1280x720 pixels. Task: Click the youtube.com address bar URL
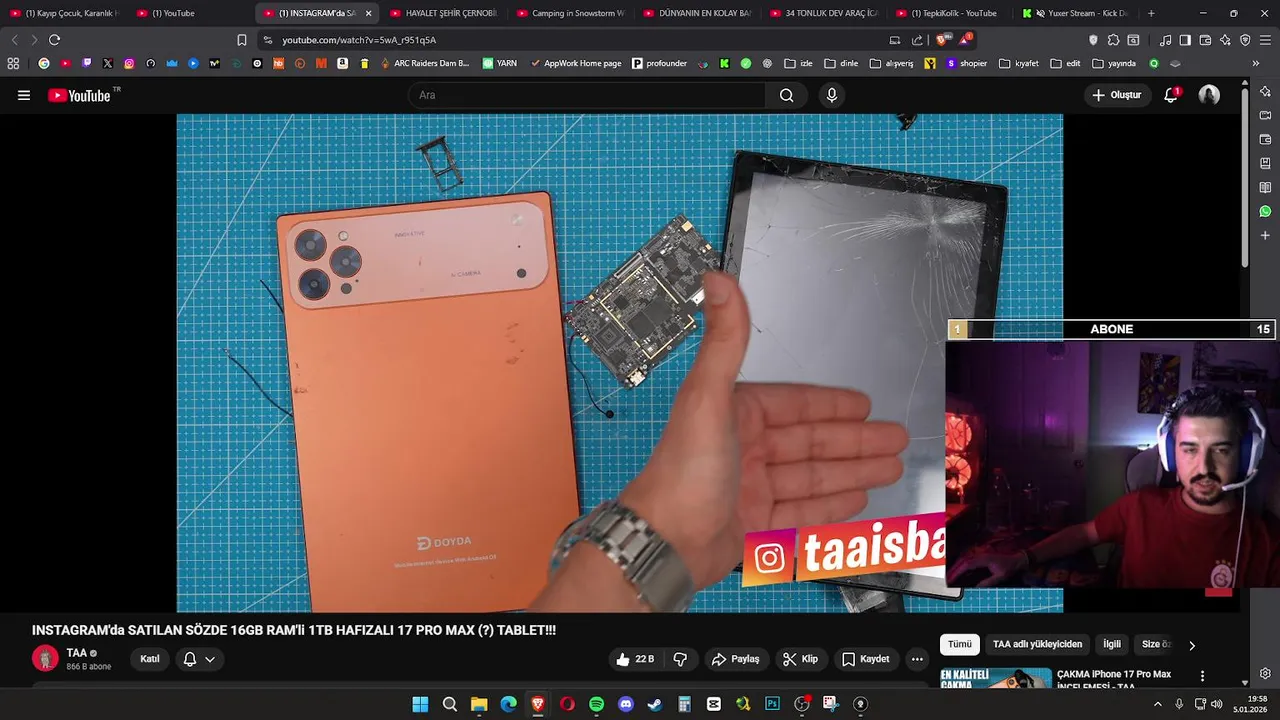pyautogui.click(x=359, y=40)
